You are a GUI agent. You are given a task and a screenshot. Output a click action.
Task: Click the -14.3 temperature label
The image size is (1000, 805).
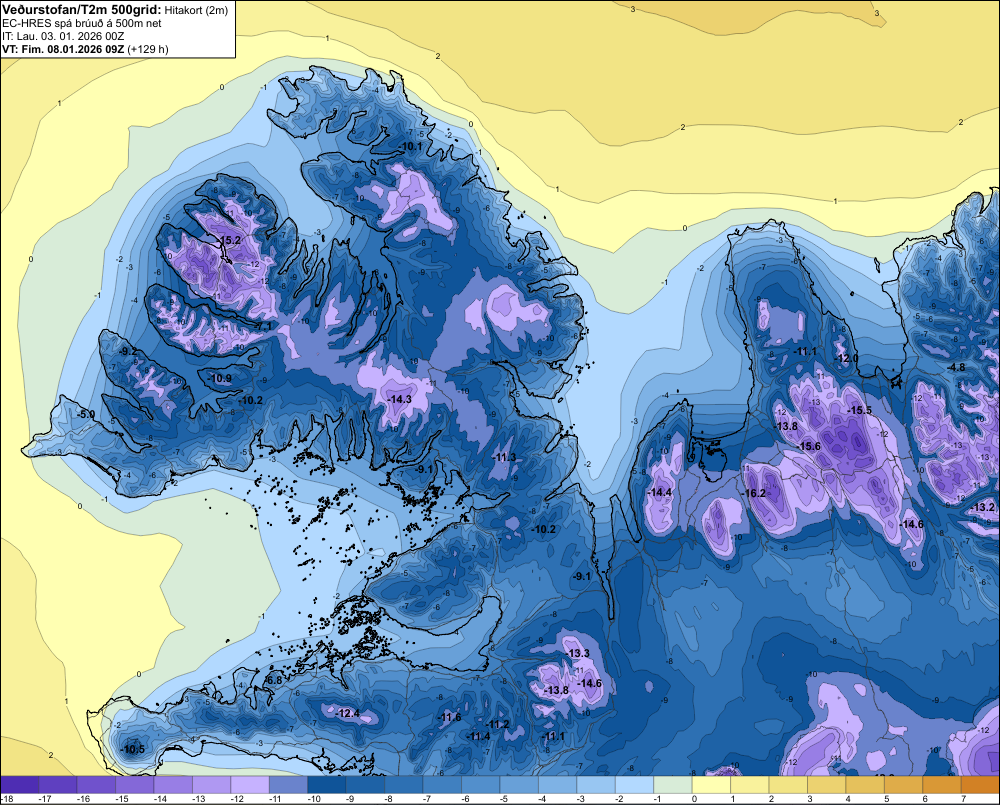399,399
